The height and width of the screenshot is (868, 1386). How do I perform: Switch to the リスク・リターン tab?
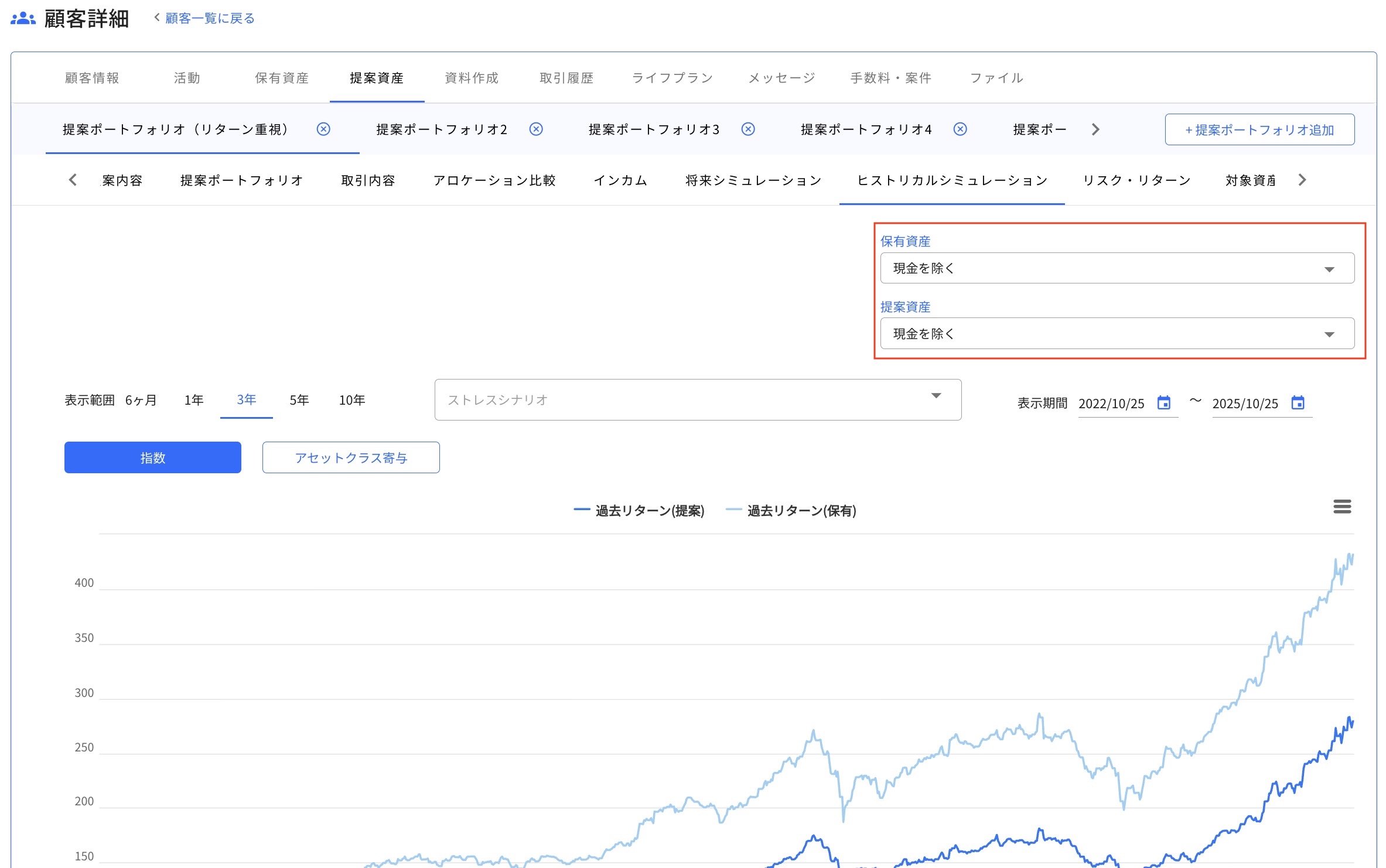point(1136,180)
